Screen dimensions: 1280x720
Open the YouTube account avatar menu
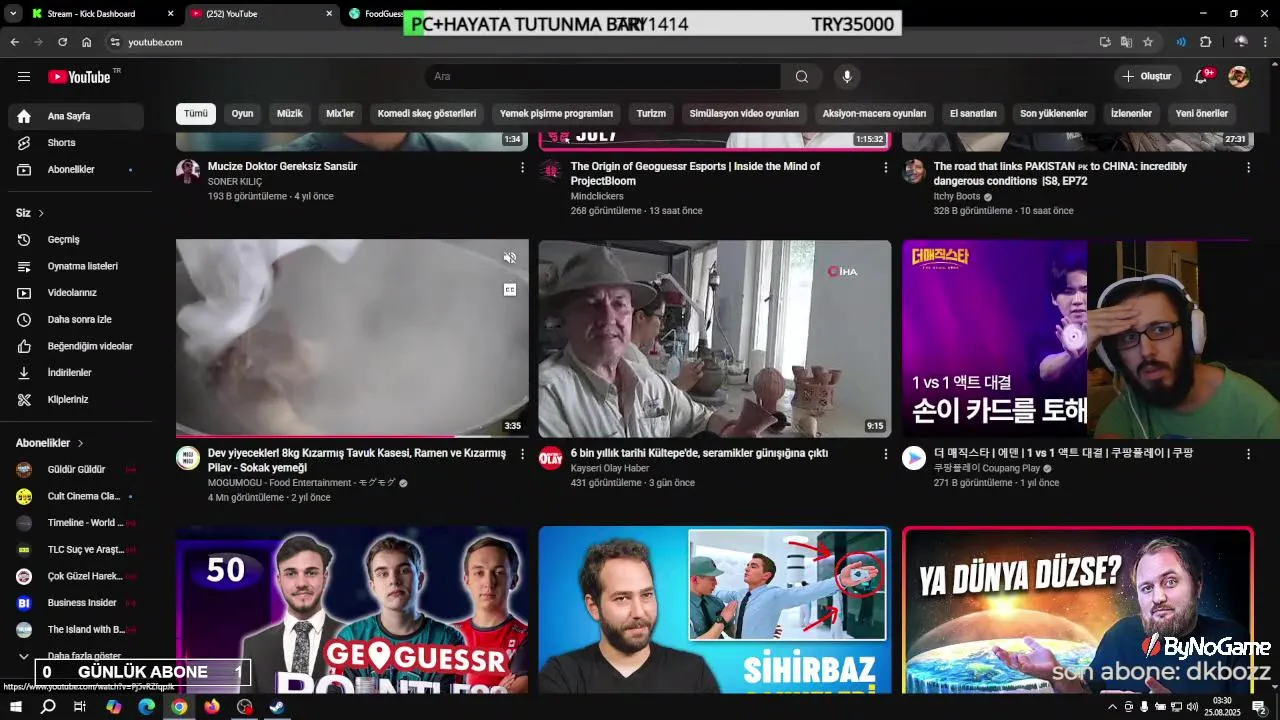point(1238,77)
